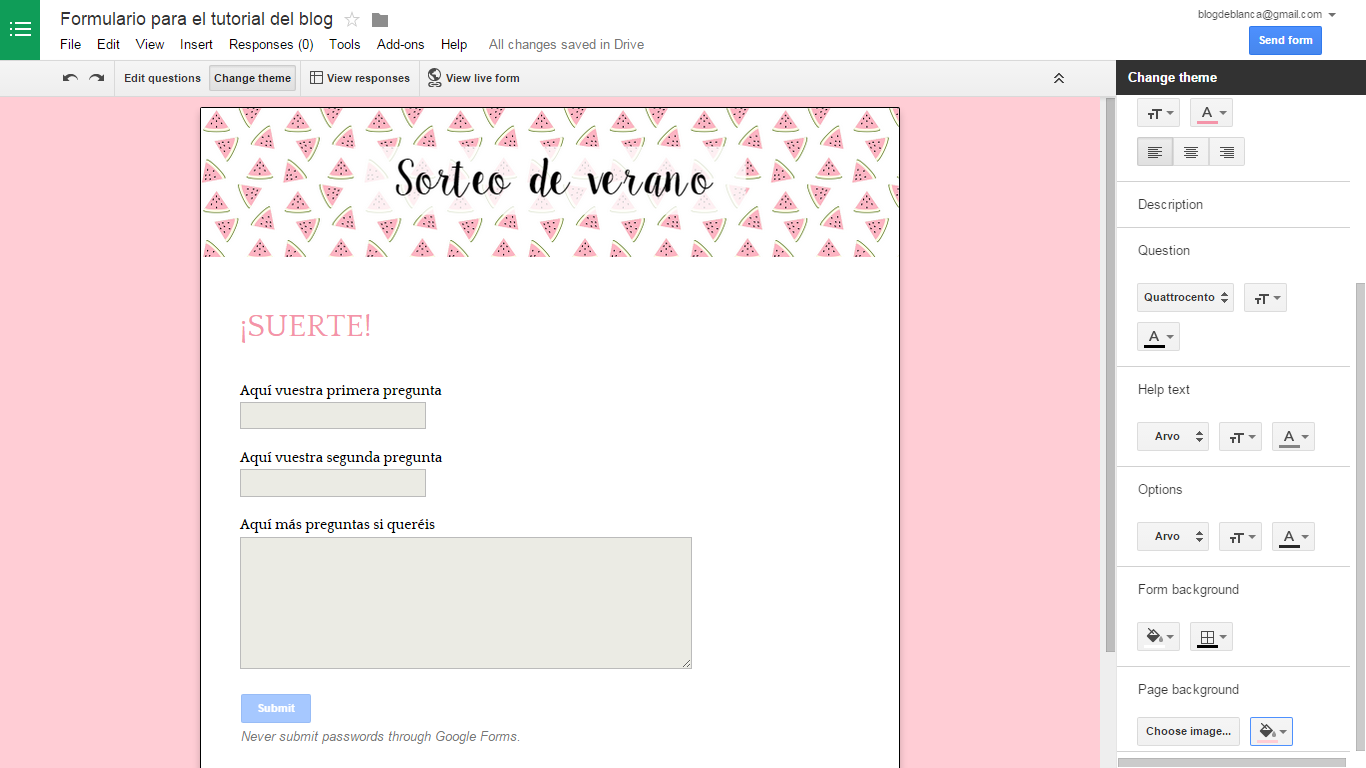1366x768 pixels.
Task: Click the View live form eye icon
Action: coord(434,77)
